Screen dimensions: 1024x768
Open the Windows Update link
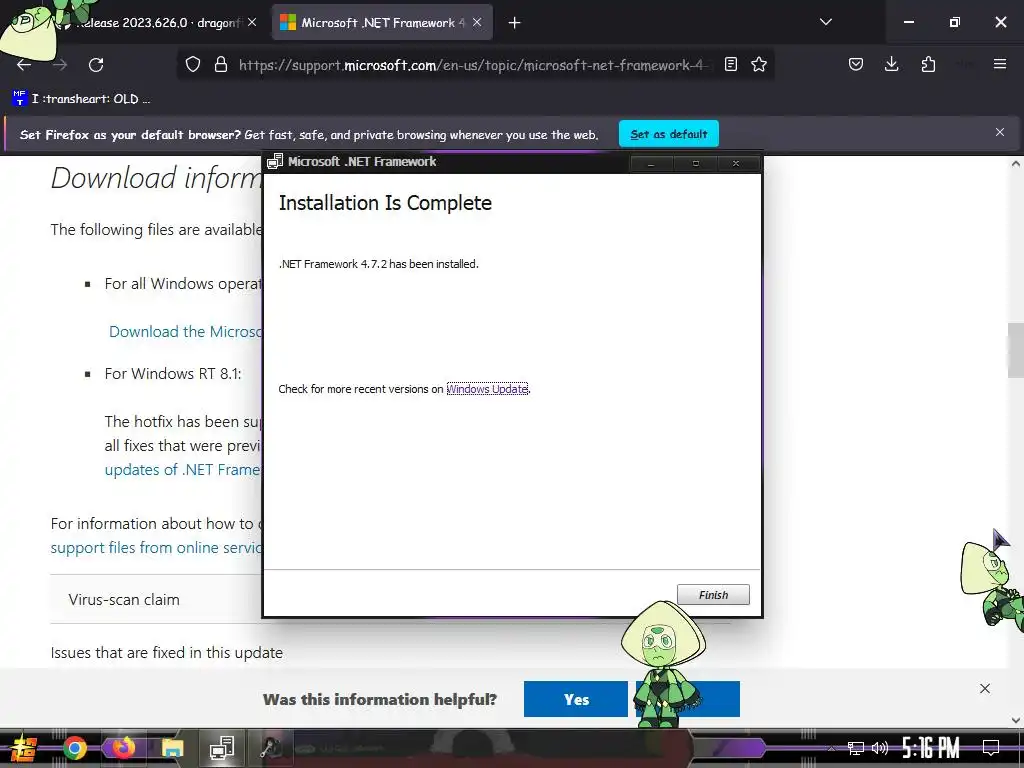487,389
